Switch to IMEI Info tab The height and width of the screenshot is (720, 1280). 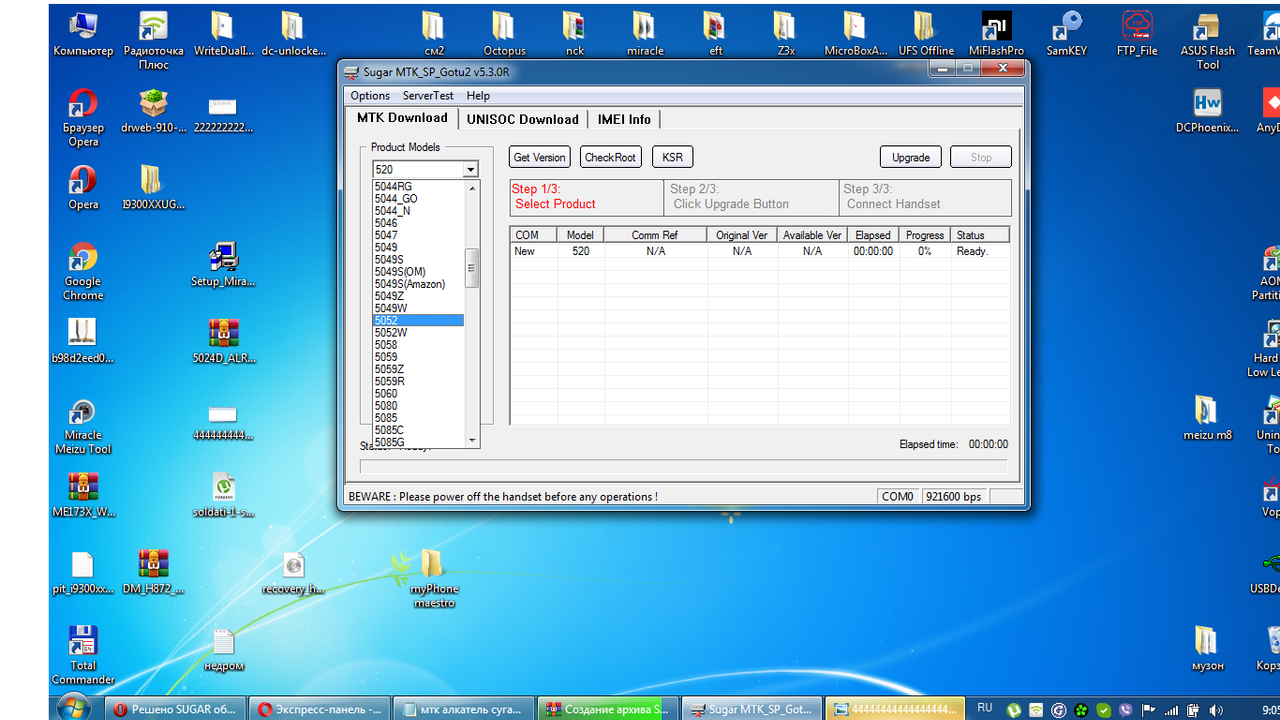624,119
